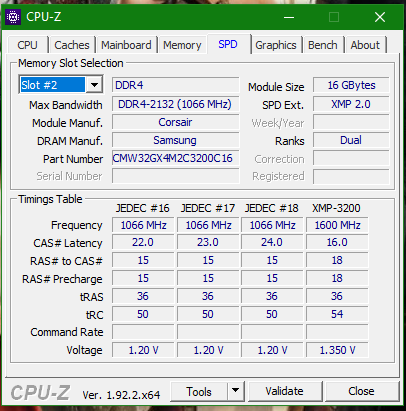The width and height of the screenshot is (406, 411).
Task: Click the empty XMP Command Rate cell
Action: point(337,332)
